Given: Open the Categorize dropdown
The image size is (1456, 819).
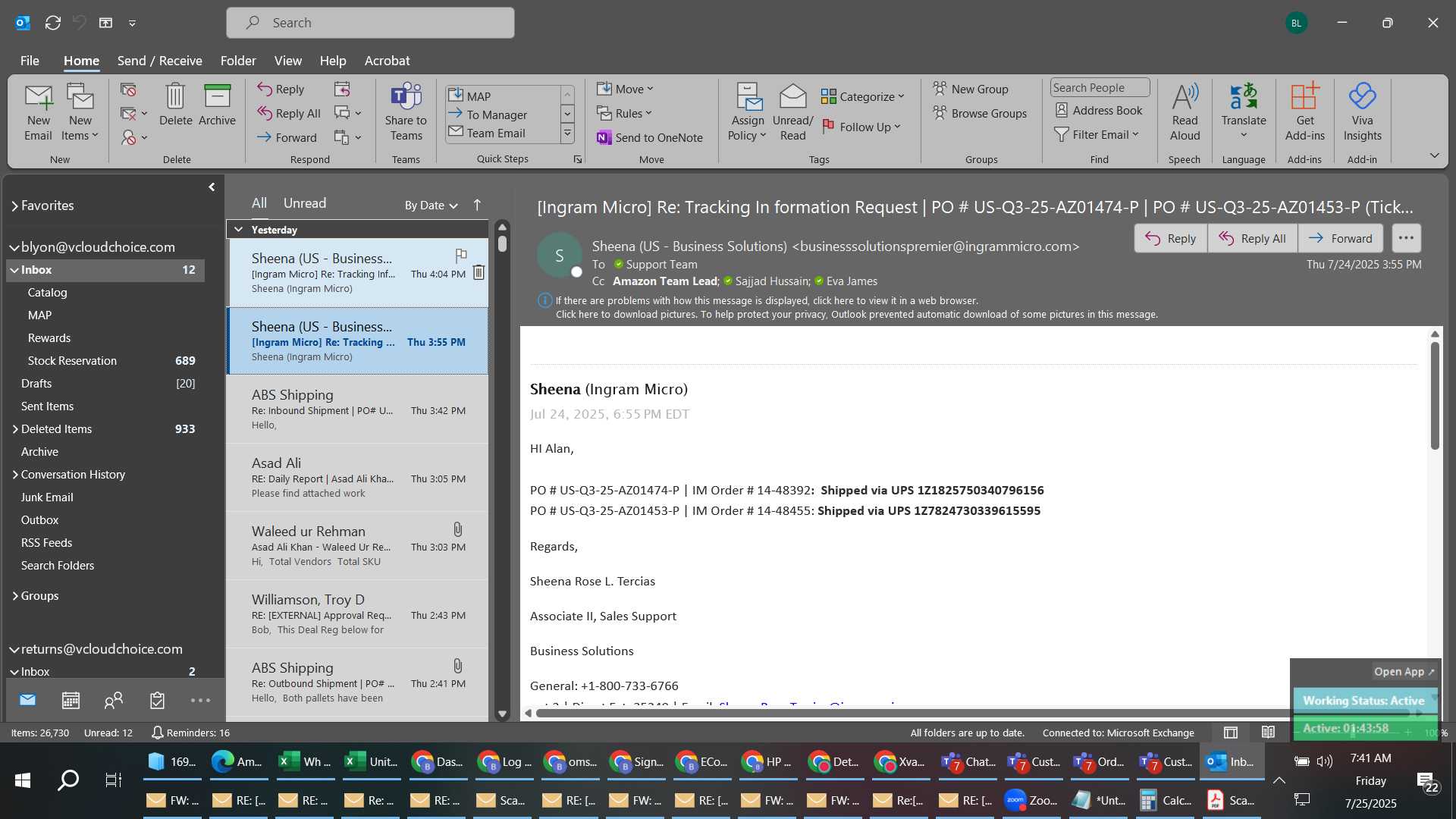Looking at the screenshot, I should click(863, 96).
